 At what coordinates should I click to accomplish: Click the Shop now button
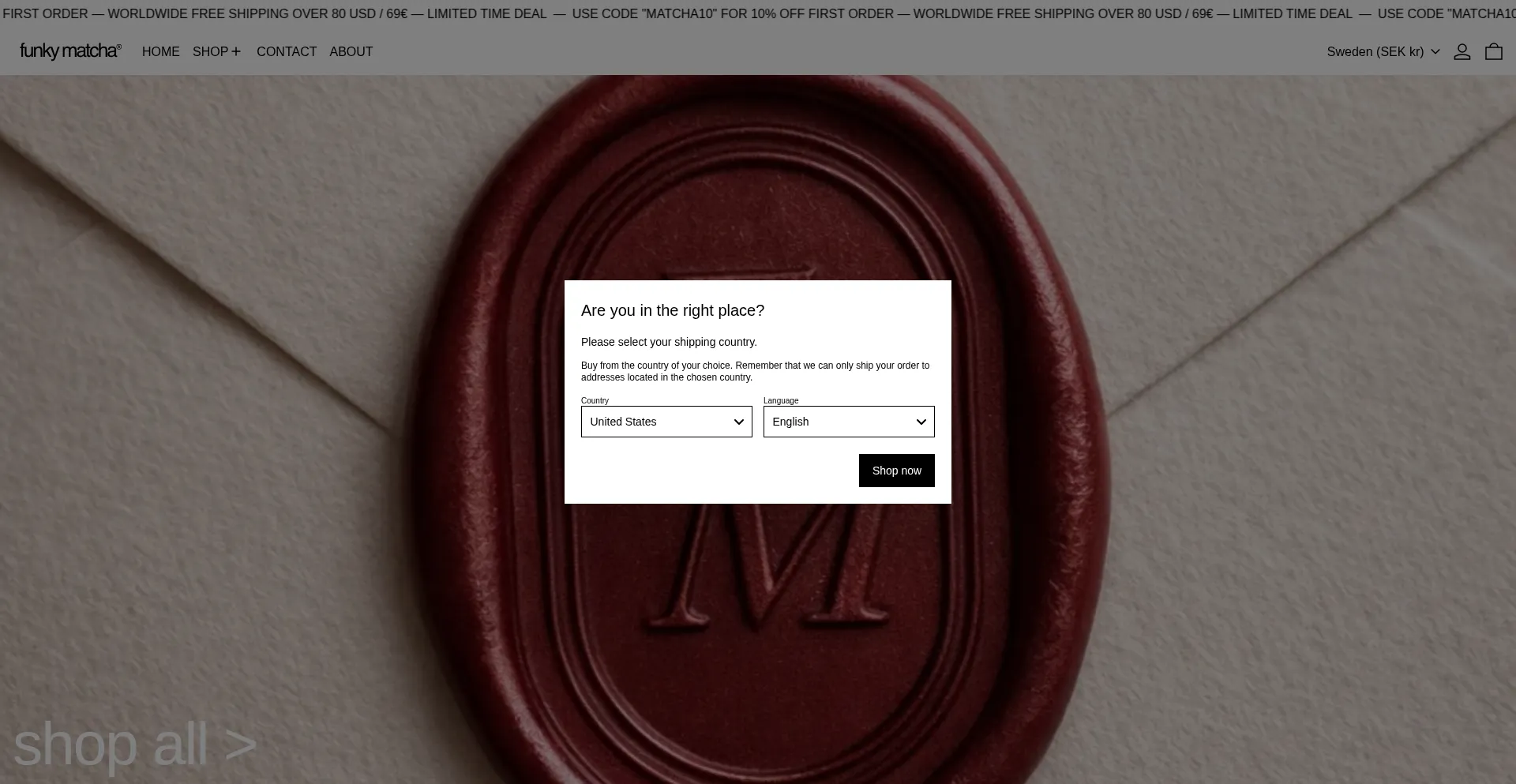click(897, 471)
